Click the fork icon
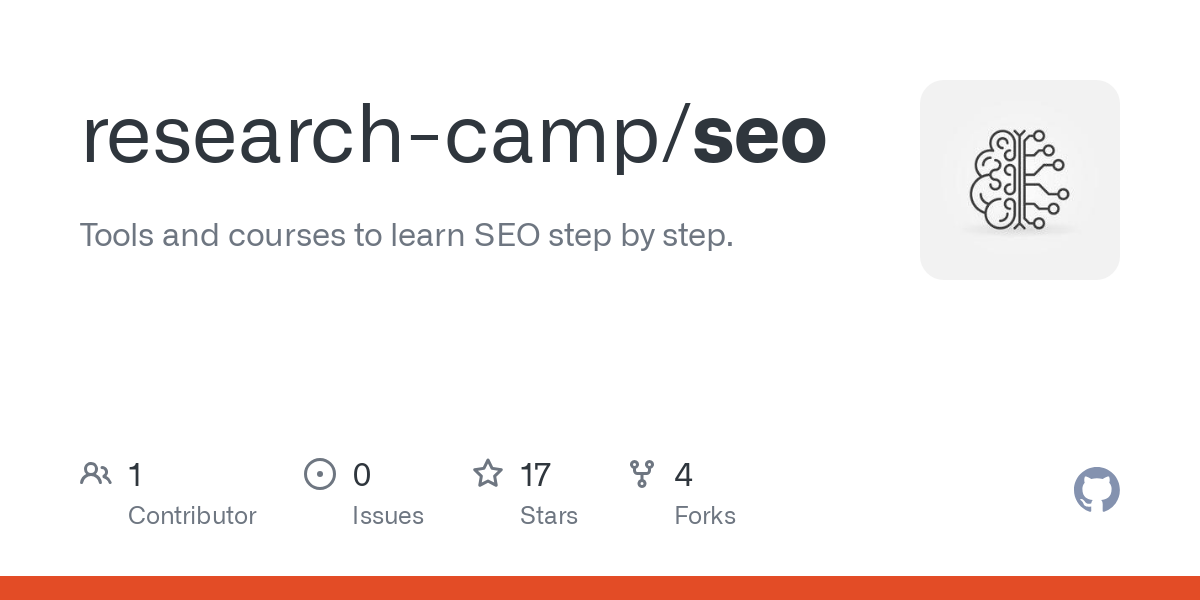This screenshot has height=600, width=1200. (642, 474)
